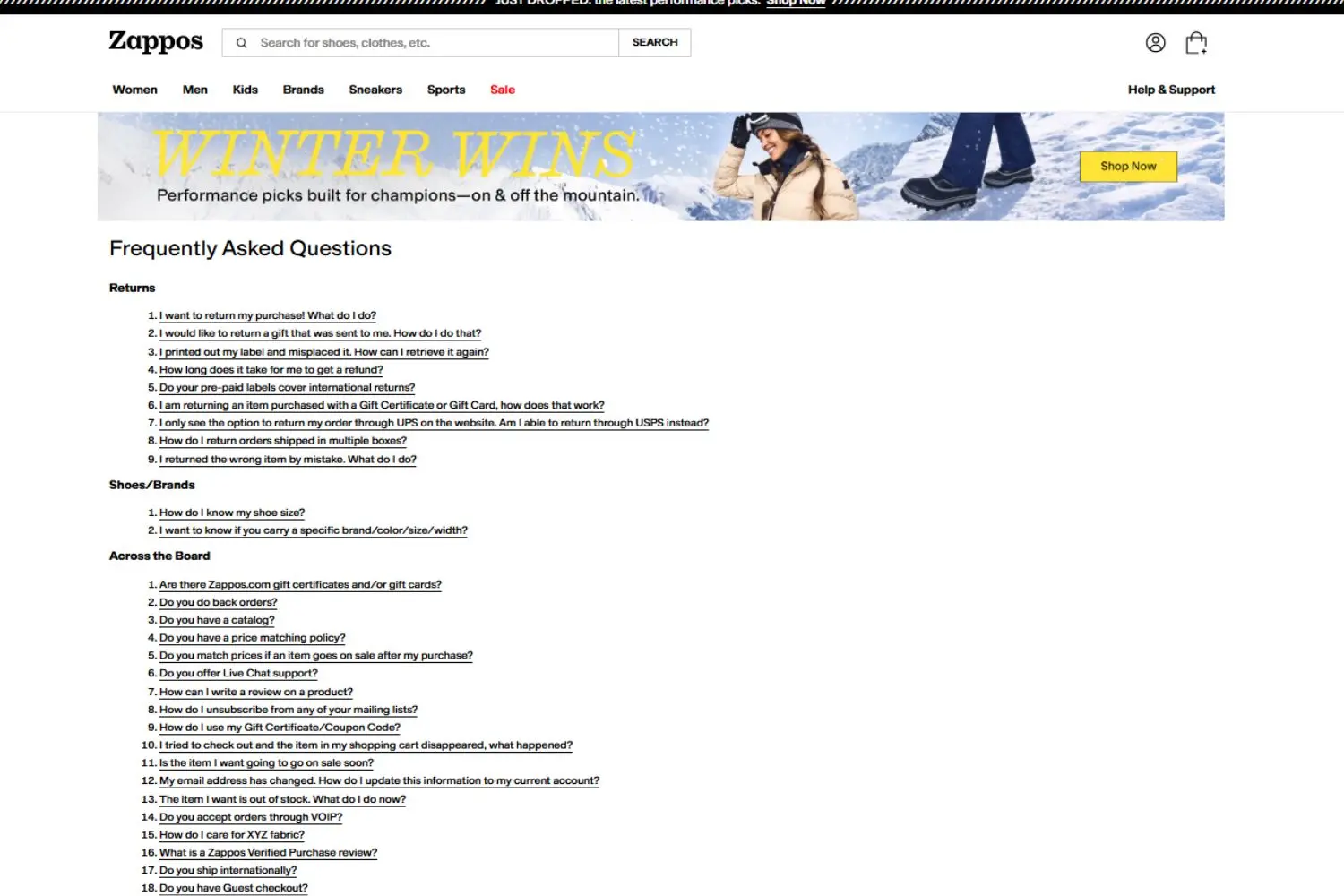Open misplaced printed label question
The height and width of the screenshot is (896, 1344).
click(x=324, y=352)
